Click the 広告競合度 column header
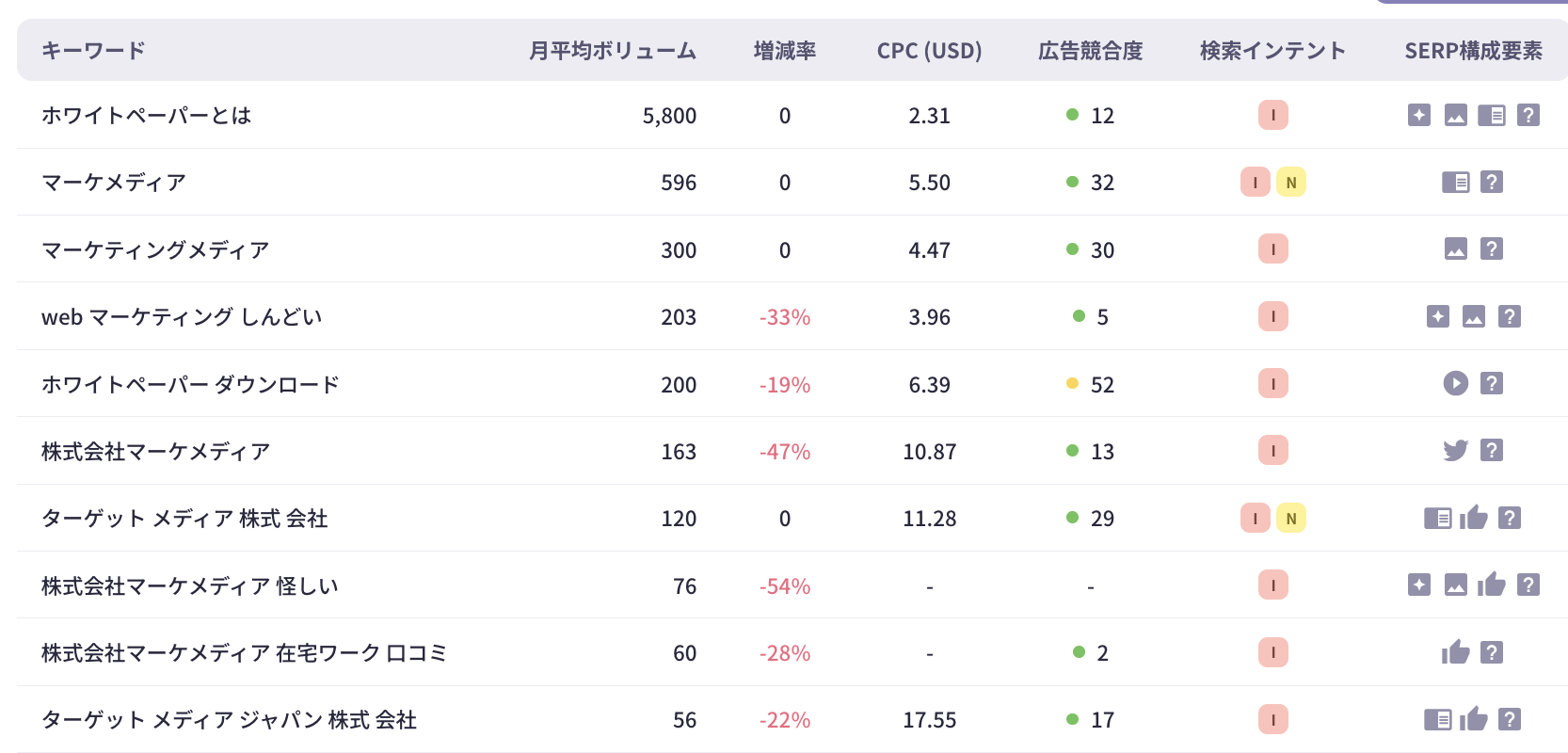Viewport: 1568px width, 753px height. pos(1090,51)
